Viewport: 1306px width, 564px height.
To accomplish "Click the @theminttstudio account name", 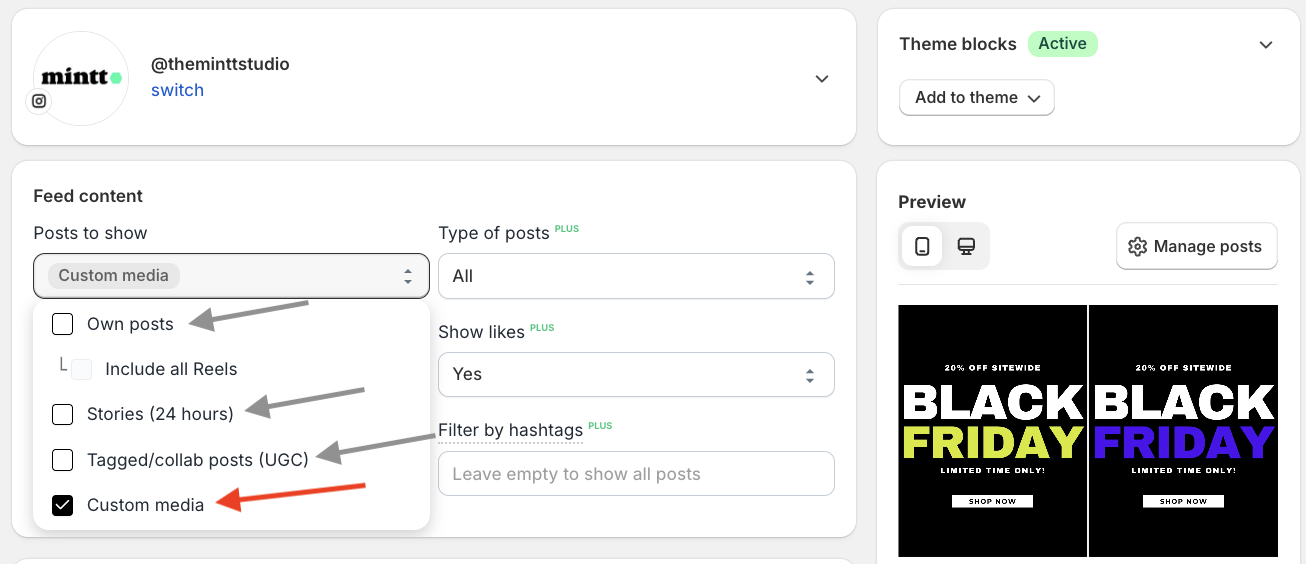I will coord(220,64).
